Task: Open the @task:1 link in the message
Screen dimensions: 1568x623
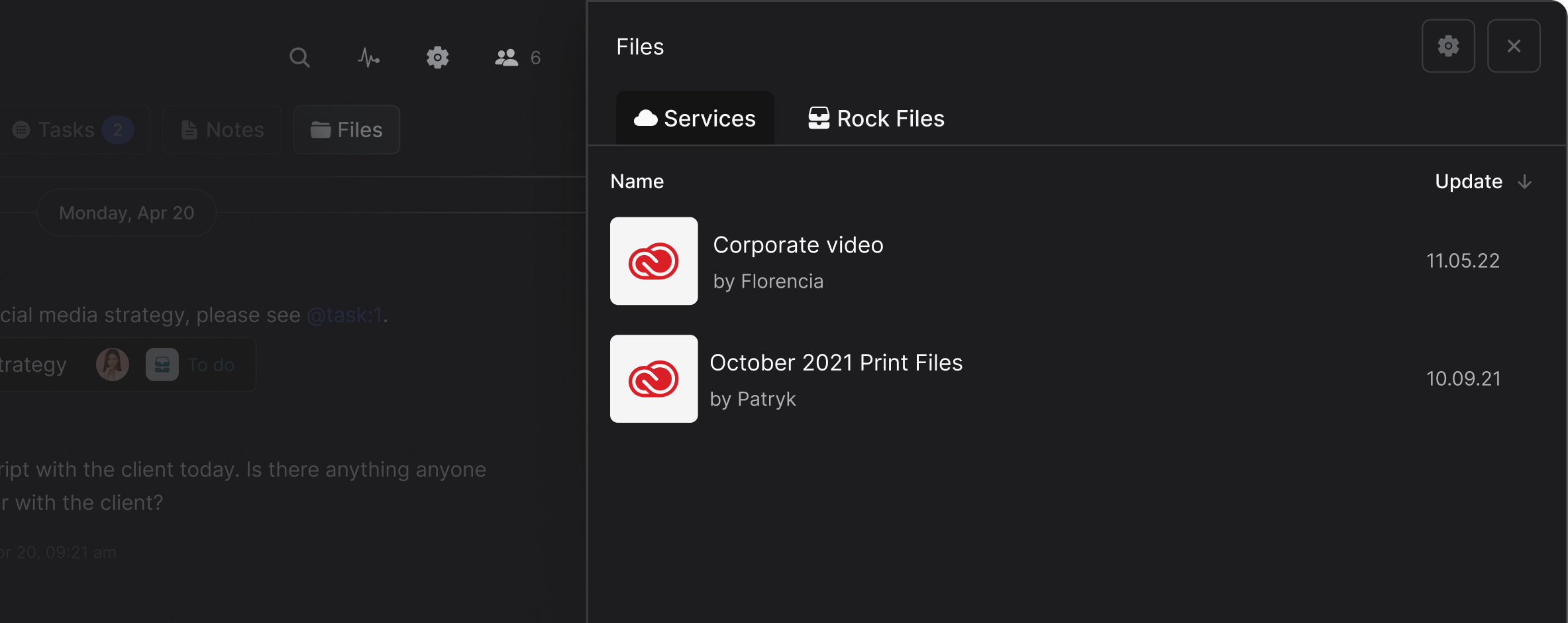Action: pos(344,315)
